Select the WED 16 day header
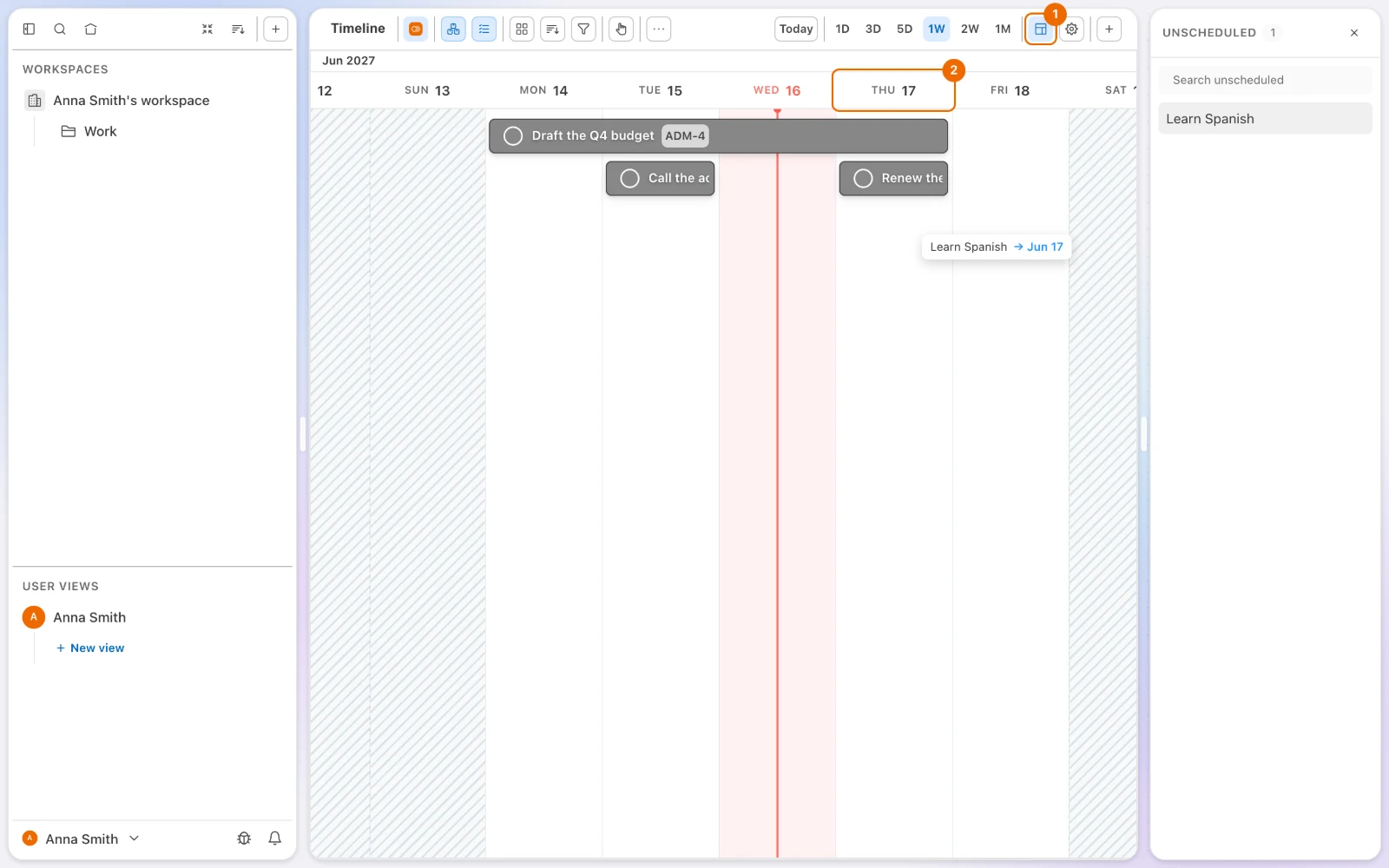The width and height of the screenshot is (1389, 868). pyautogui.click(x=777, y=90)
